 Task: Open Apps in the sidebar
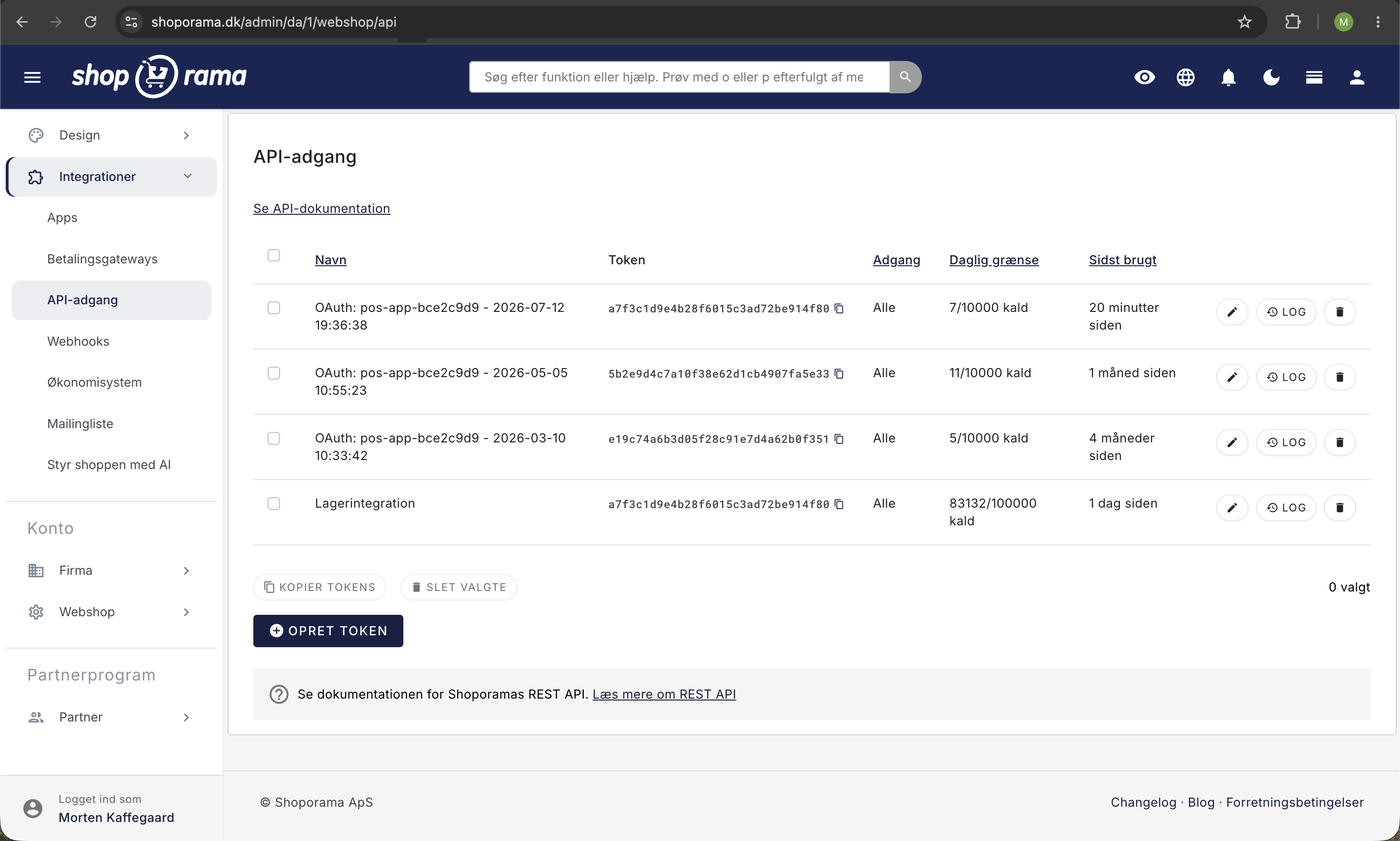(62, 217)
